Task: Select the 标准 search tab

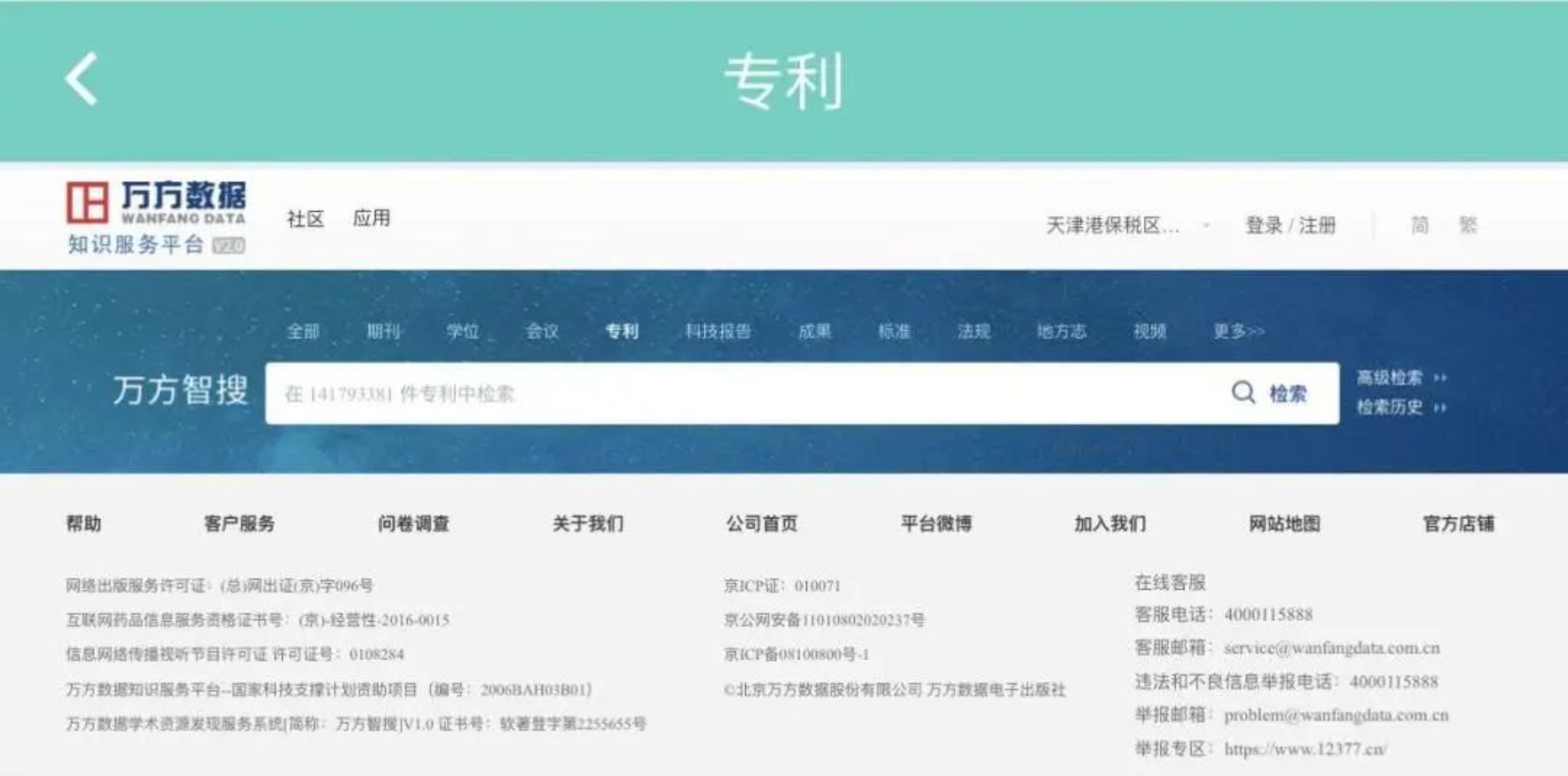Action: pos(894,331)
